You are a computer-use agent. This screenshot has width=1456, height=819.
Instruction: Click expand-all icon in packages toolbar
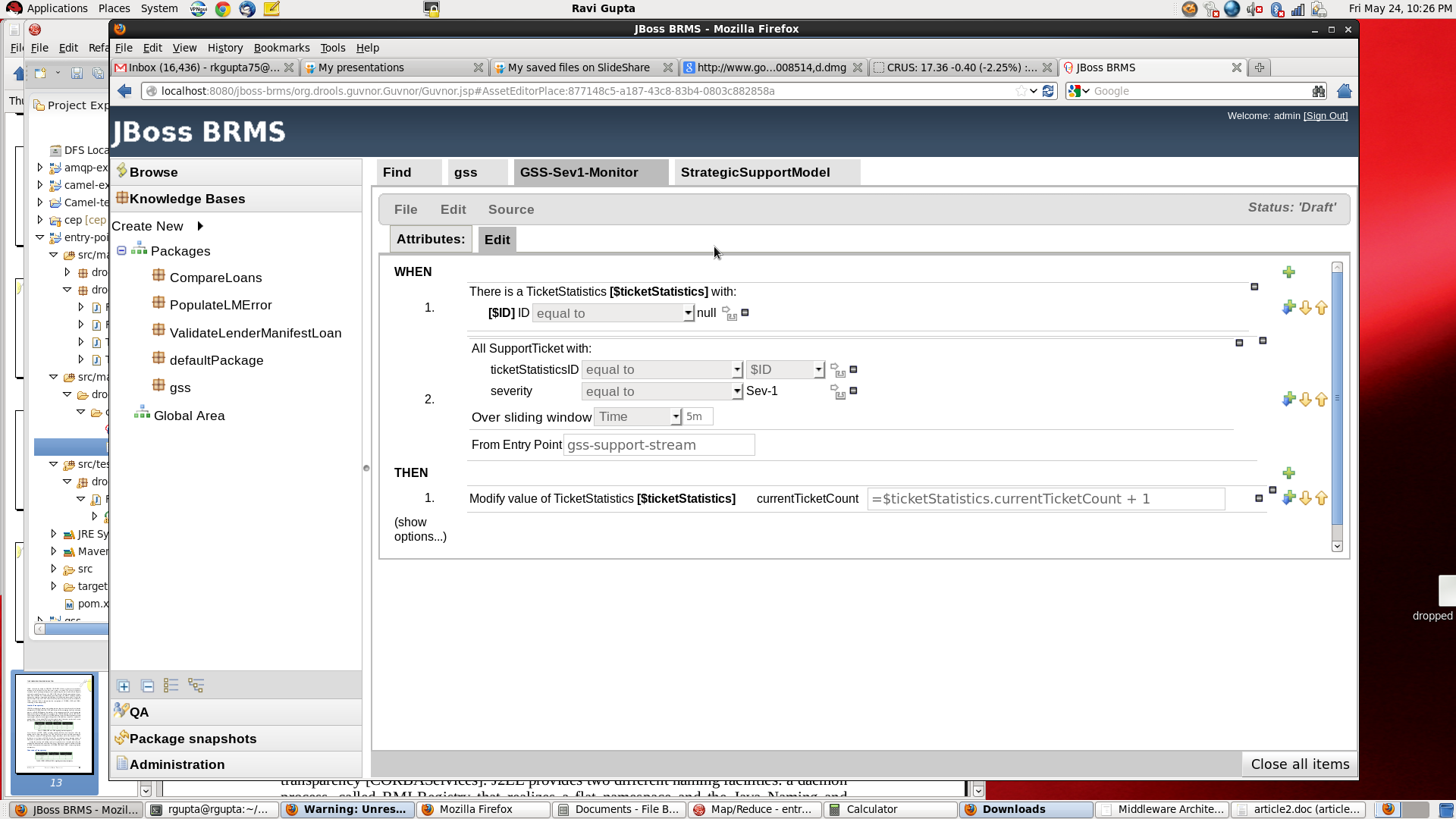[124, 686]
